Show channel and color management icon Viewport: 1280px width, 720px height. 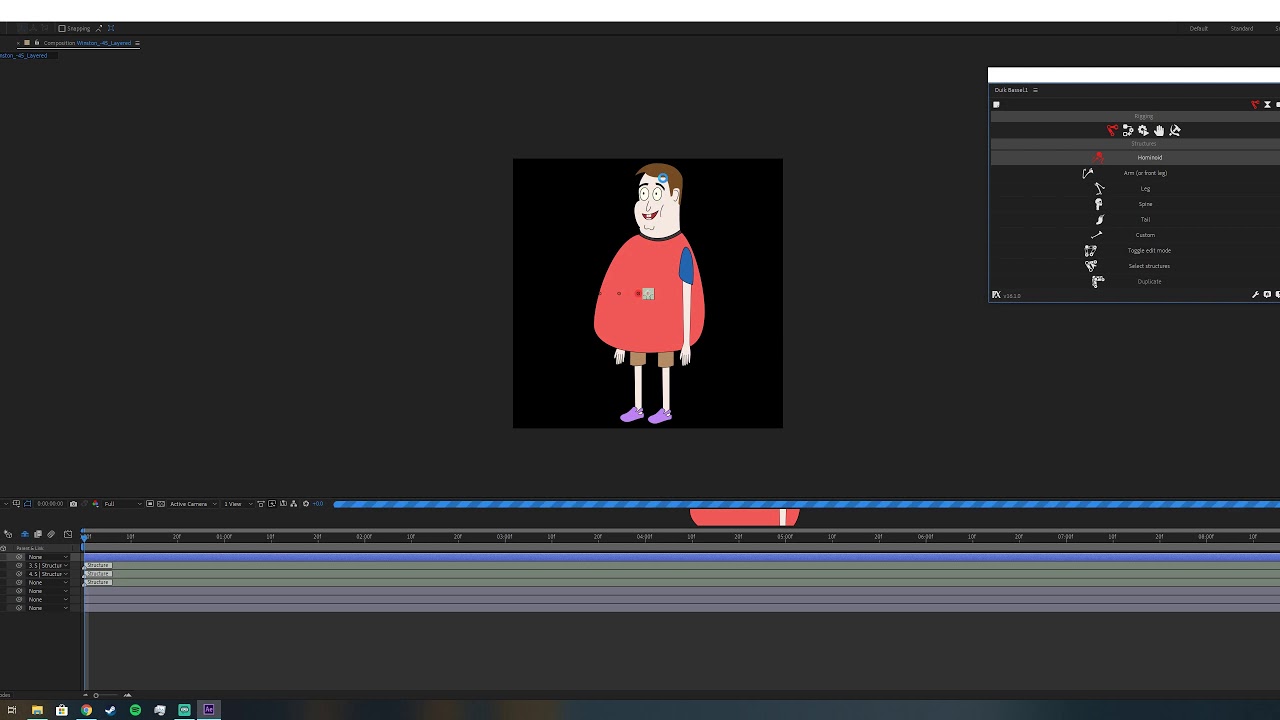click(x=95, y=504)
